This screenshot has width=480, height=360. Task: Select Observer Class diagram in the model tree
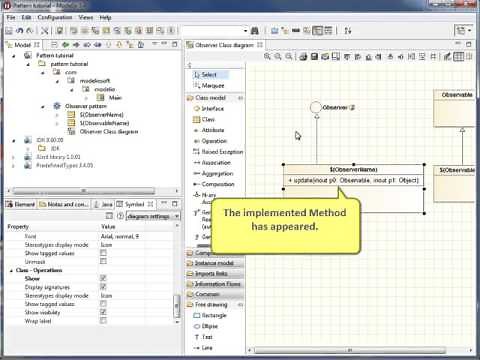[109, 132]
